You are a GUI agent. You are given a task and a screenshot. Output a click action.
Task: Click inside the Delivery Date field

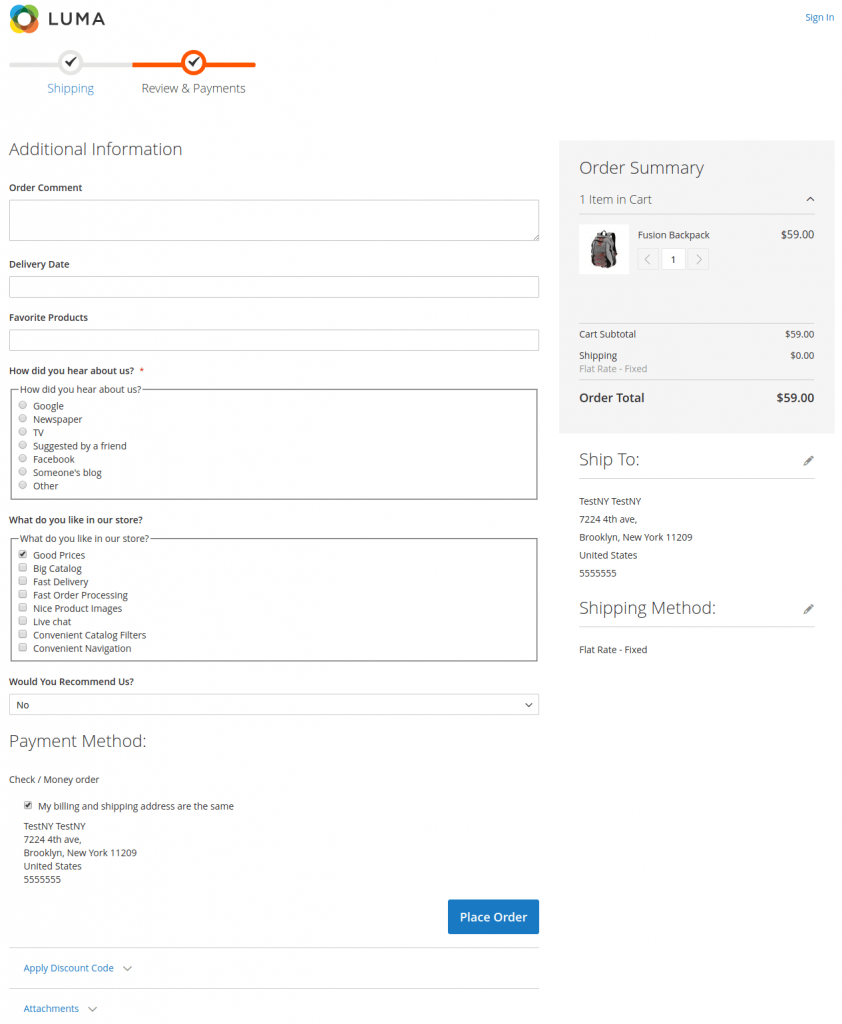tap(274, 286)
